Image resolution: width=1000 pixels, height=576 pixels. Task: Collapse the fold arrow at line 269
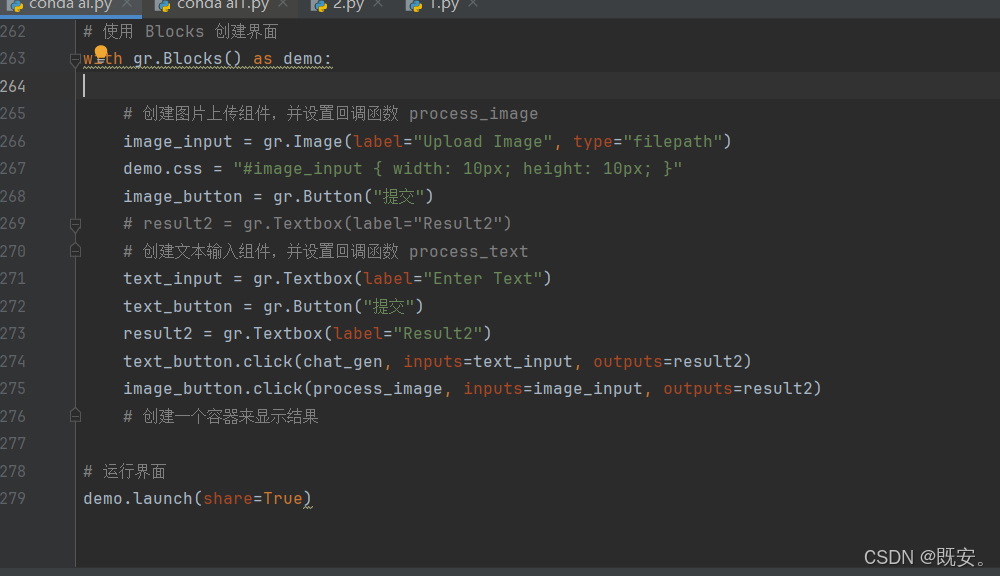pos(74,223)
